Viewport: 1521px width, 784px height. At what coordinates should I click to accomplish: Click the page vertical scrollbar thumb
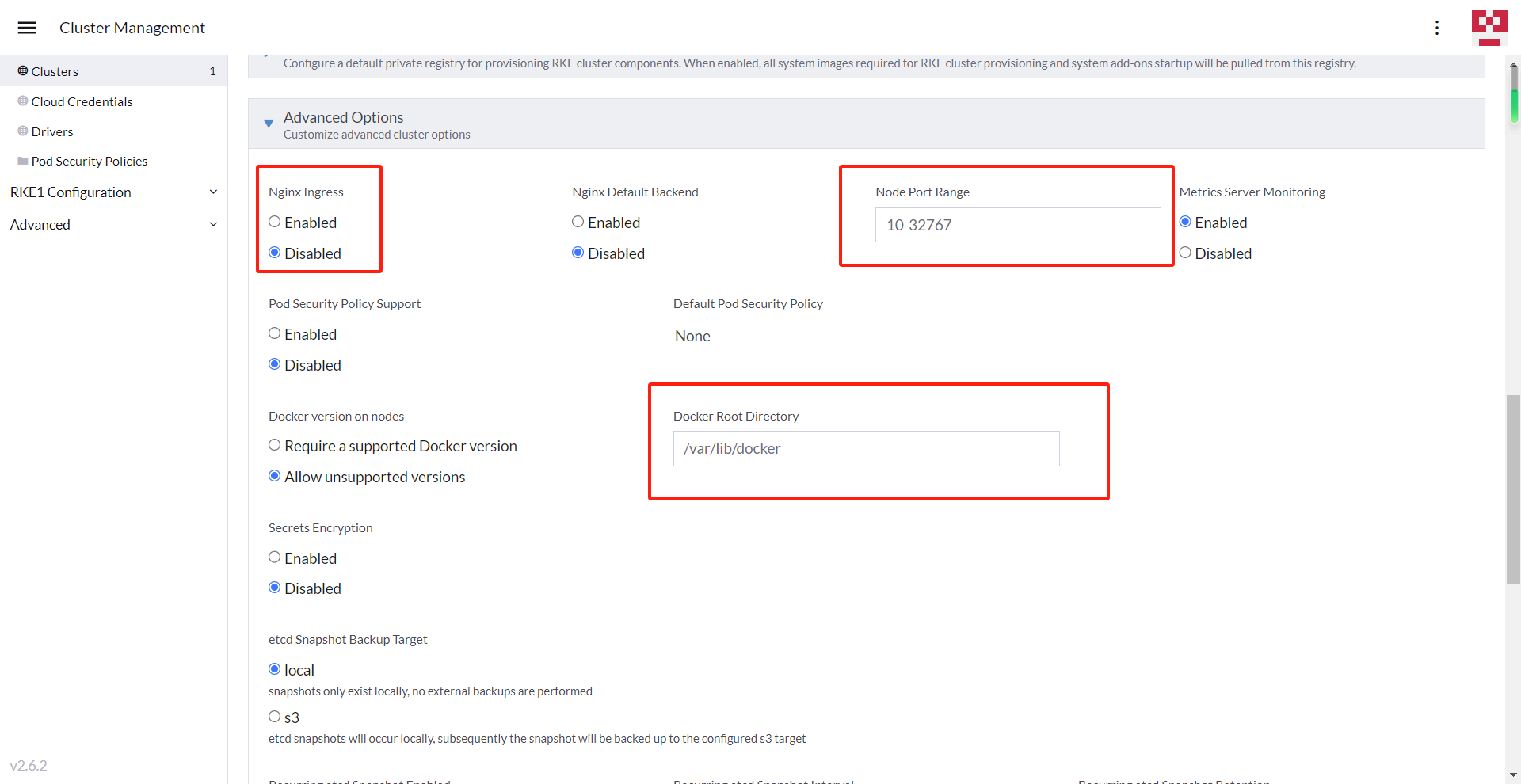[1513, 489]
